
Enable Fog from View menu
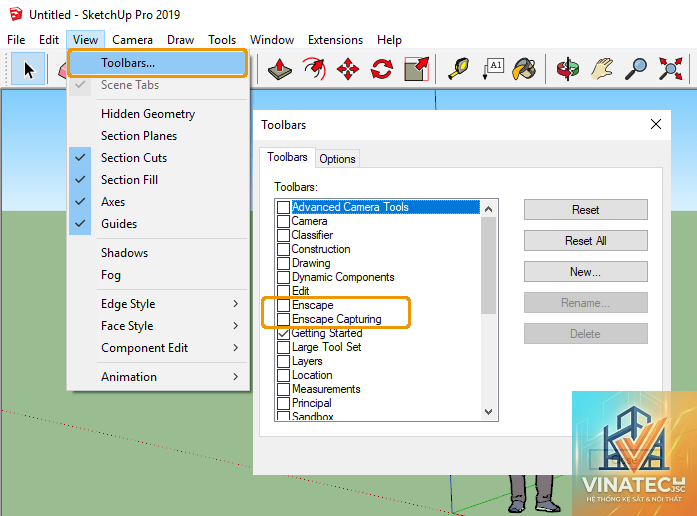[x=158, y=275]
